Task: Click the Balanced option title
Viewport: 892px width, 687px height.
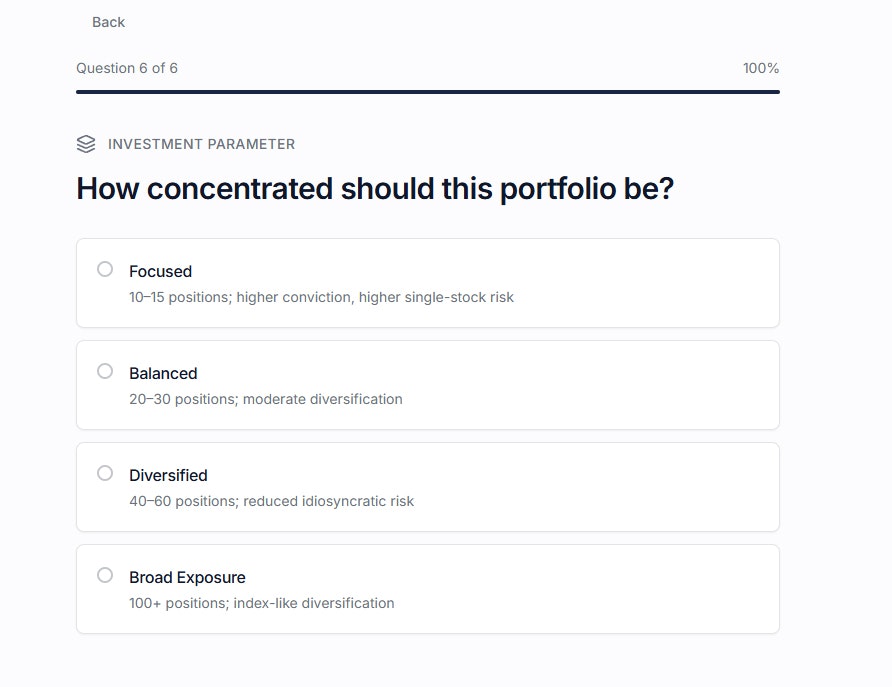Action: [163, 374]
